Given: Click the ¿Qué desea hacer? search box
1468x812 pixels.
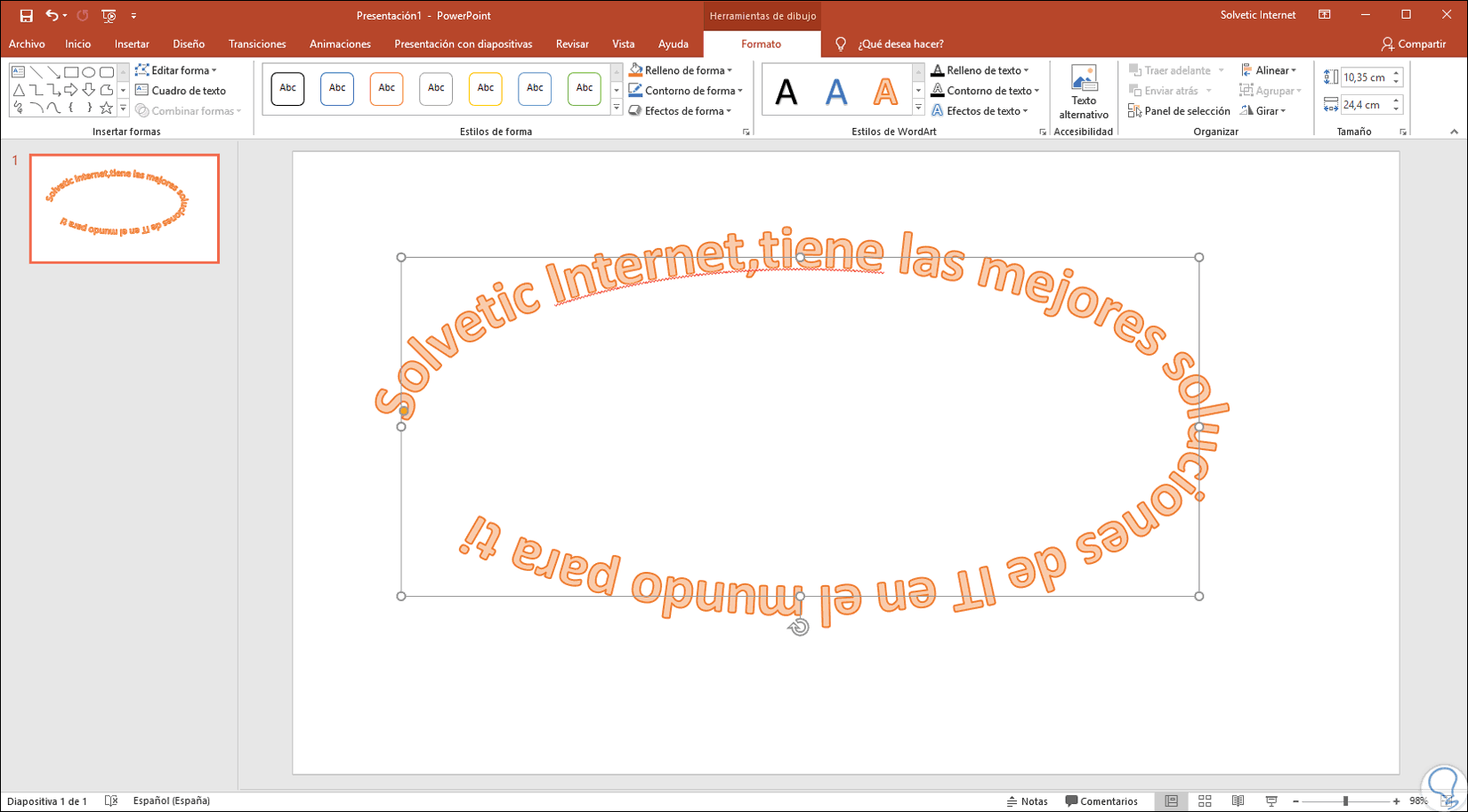Looking at the screenshot, I should (x=900, y=44).
